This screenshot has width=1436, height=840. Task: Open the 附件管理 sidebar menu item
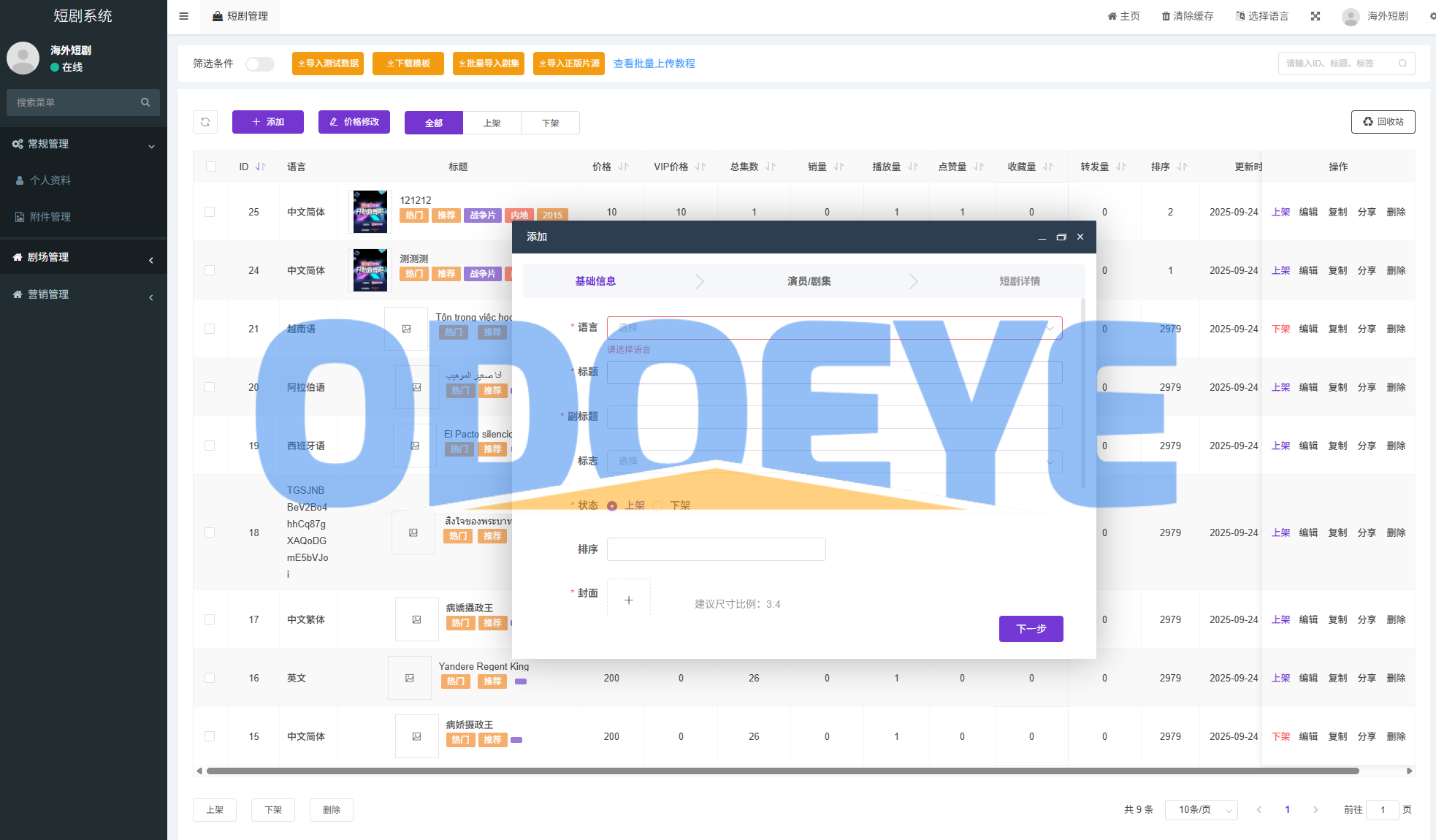[x=50, y=217]
